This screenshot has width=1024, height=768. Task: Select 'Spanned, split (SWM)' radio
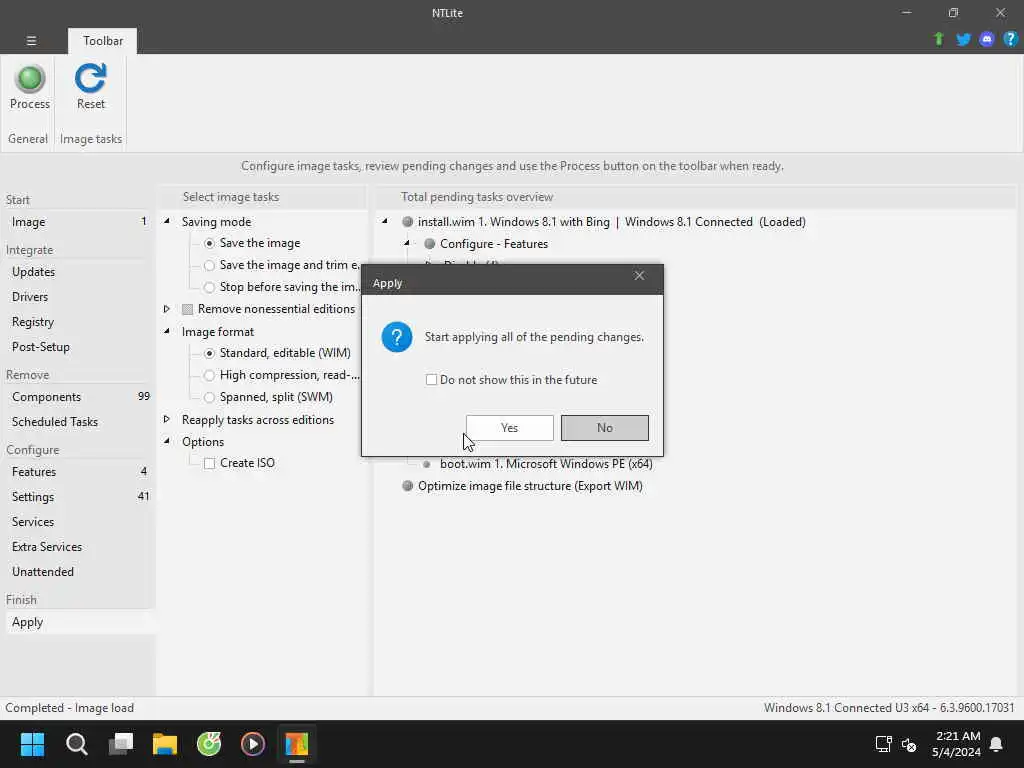click(x=209, y=397)
